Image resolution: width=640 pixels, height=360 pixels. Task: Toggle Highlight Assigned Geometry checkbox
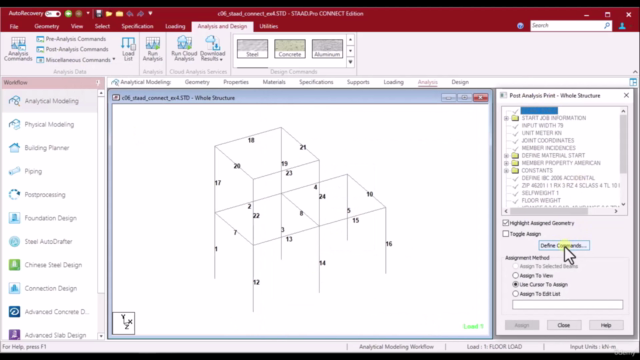click(x=506, y=223)
